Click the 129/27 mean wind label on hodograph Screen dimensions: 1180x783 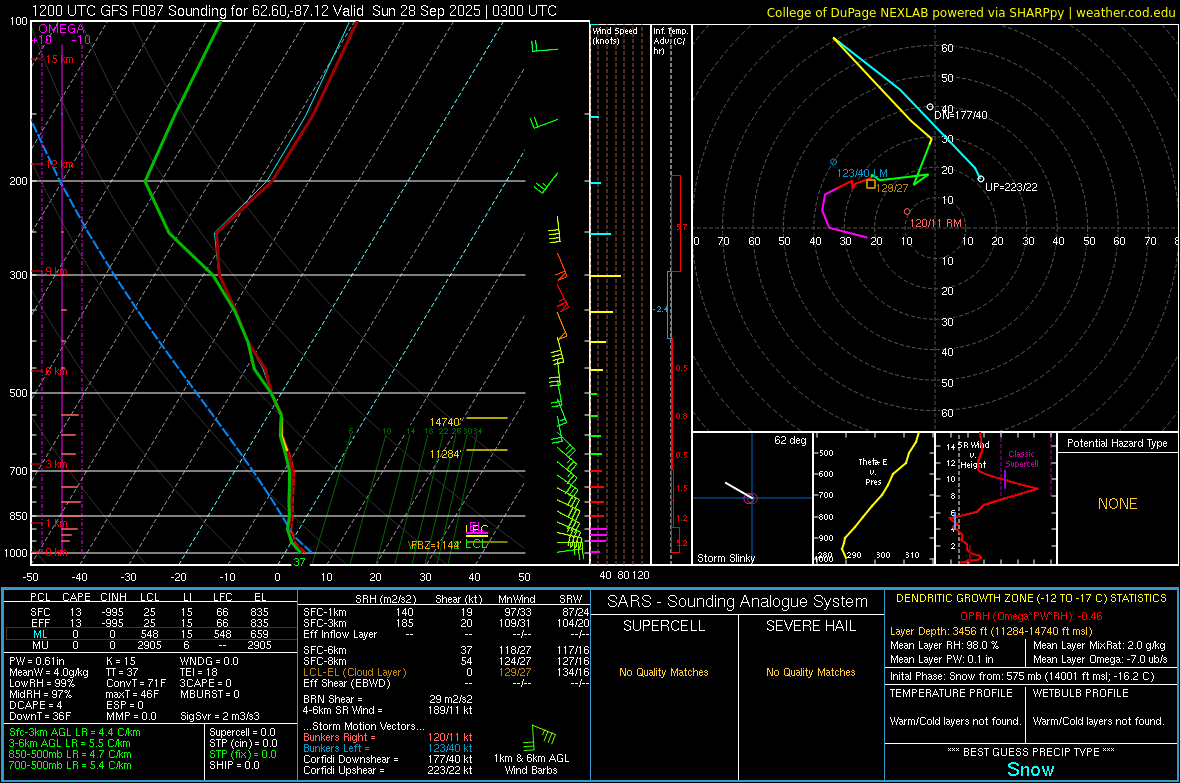(x=892, y=188)
